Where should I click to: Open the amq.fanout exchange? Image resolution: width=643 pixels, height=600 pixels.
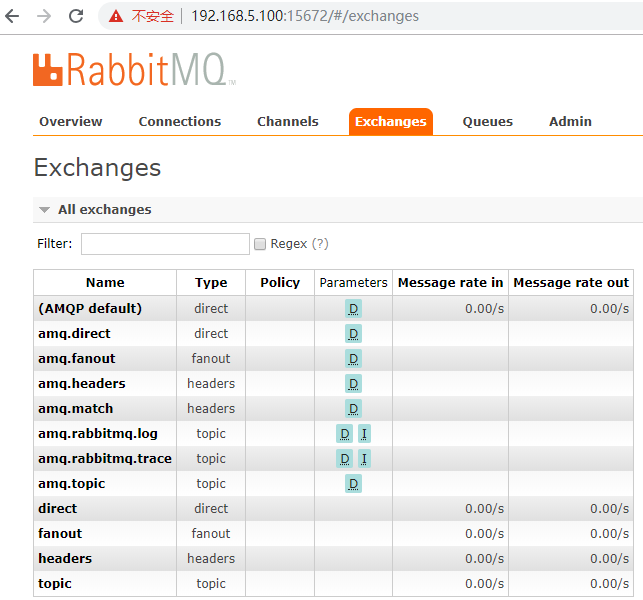pos(77,358)
